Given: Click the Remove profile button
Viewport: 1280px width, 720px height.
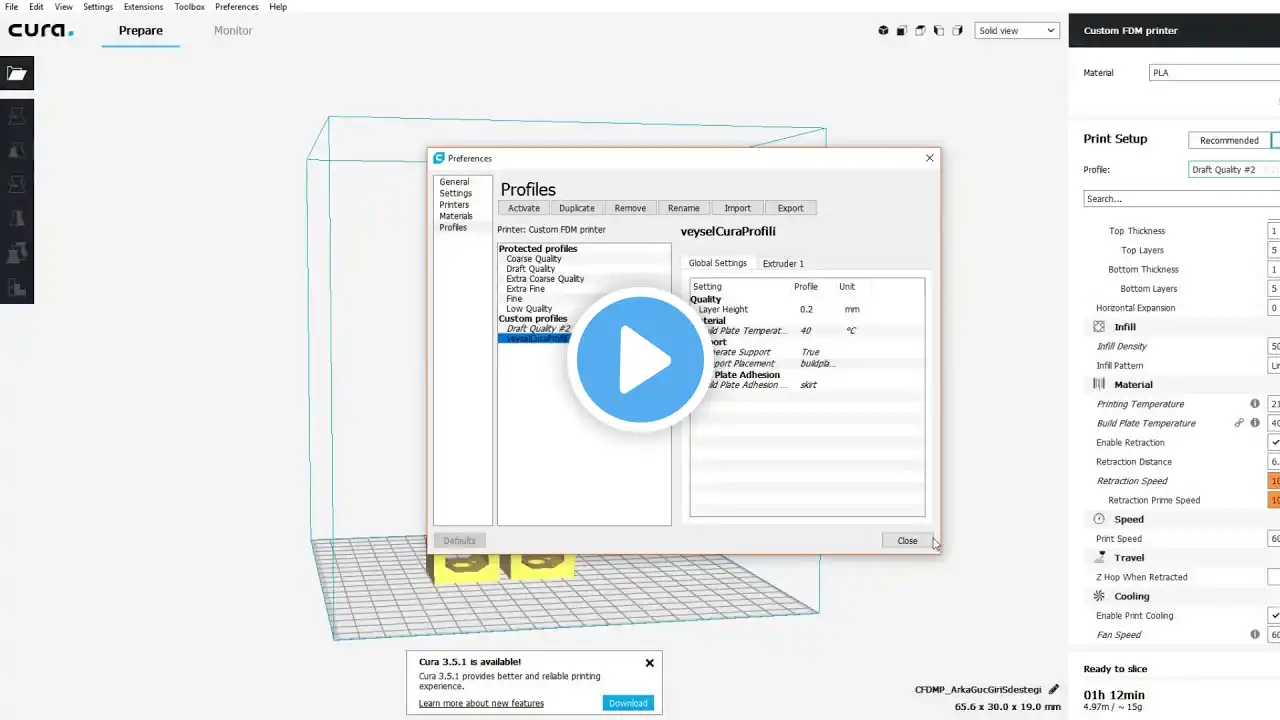Looking at the screenshot, I should 630,208.
